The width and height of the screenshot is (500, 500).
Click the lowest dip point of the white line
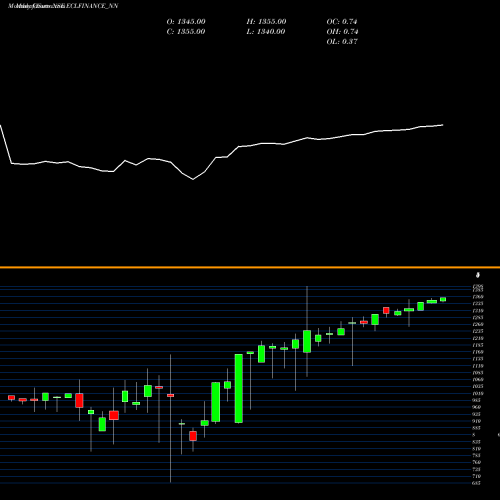(x=193, y=179)
